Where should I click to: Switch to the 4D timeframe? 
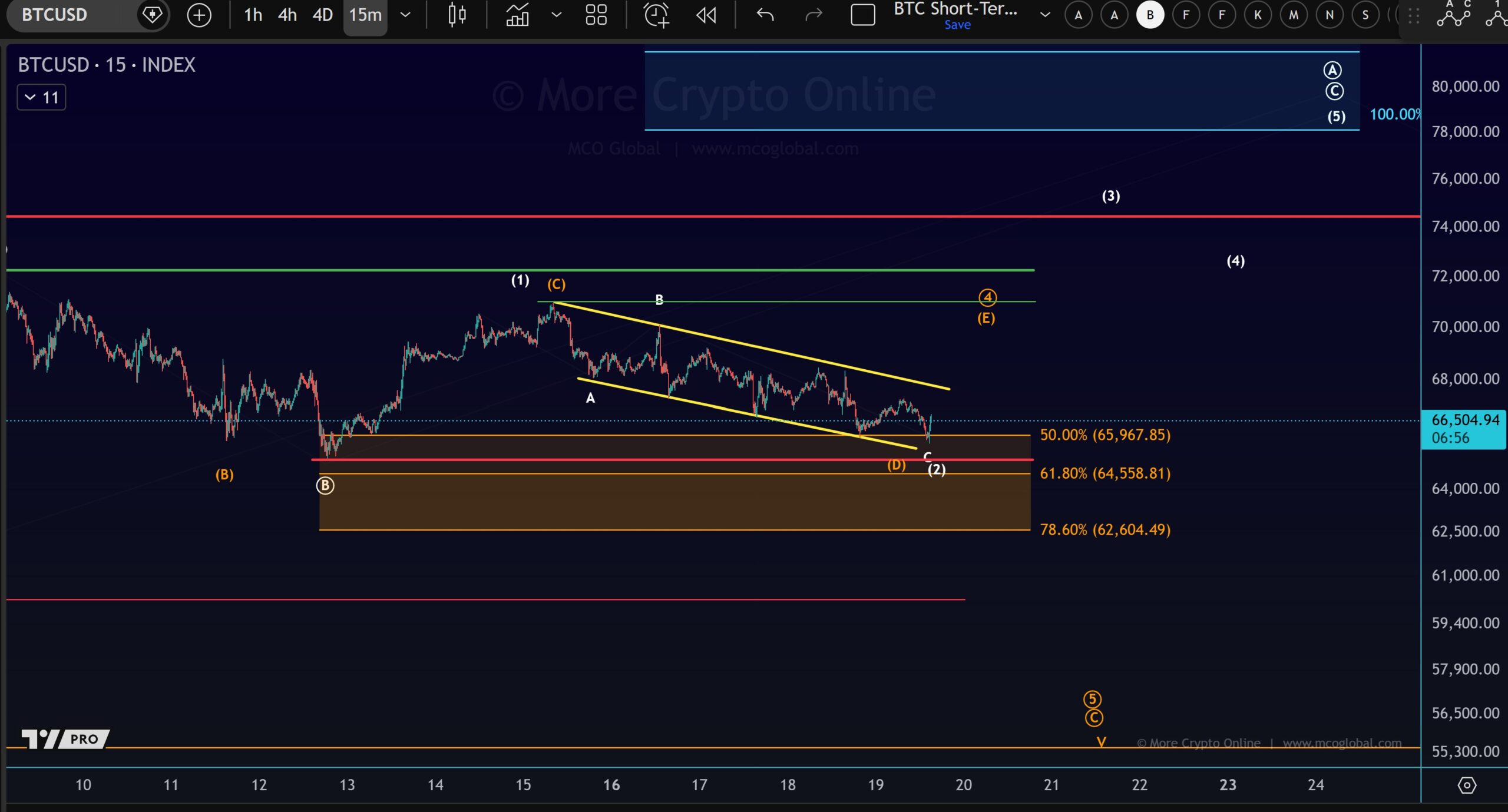coord(322,15)
